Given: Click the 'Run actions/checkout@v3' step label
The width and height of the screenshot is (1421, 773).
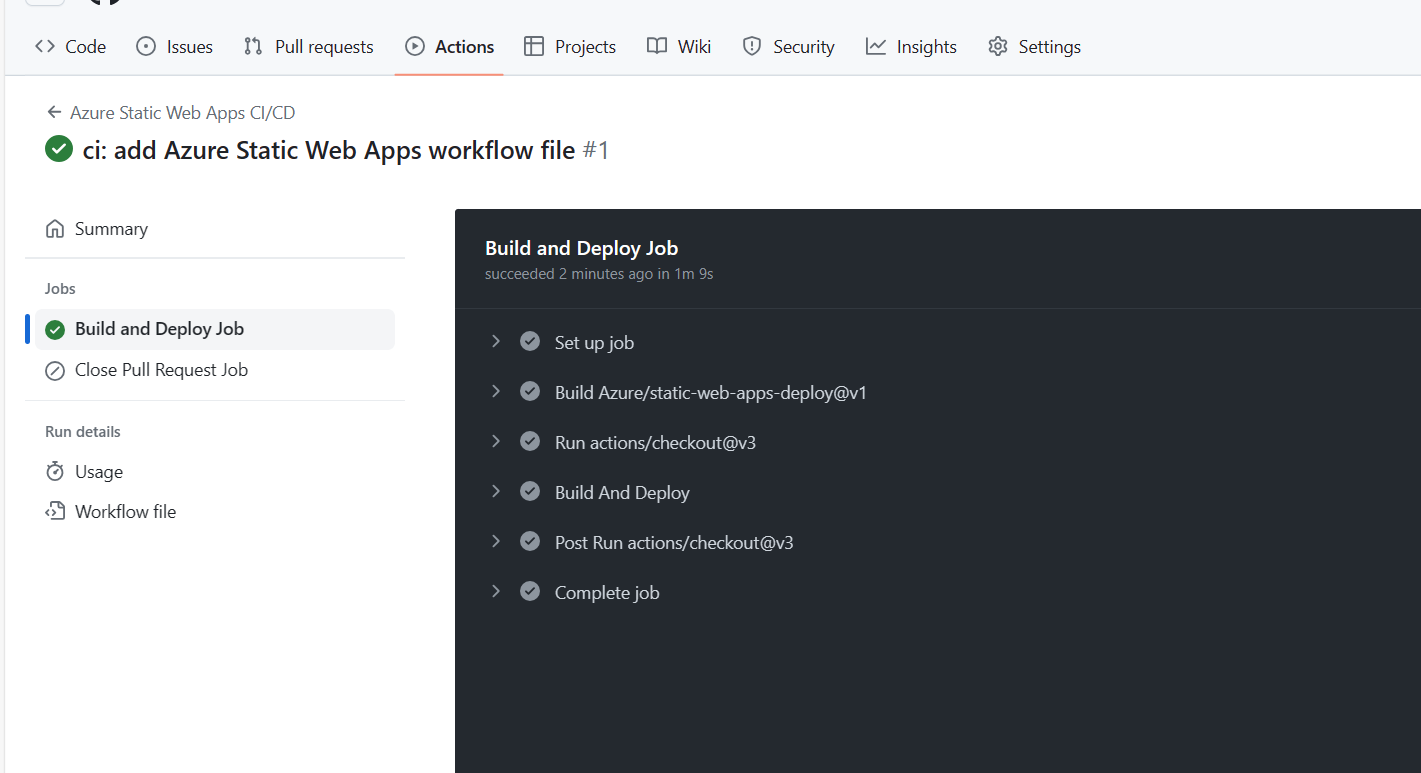Looking at the screenshot, I should click(655, 443).
